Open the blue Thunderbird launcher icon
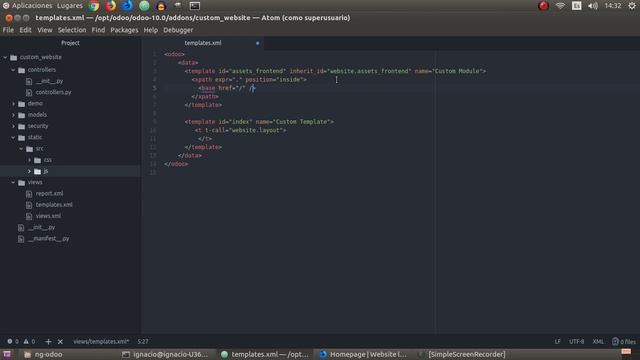Viewport: 640px width, 360px height. click(x=127, y=6)
